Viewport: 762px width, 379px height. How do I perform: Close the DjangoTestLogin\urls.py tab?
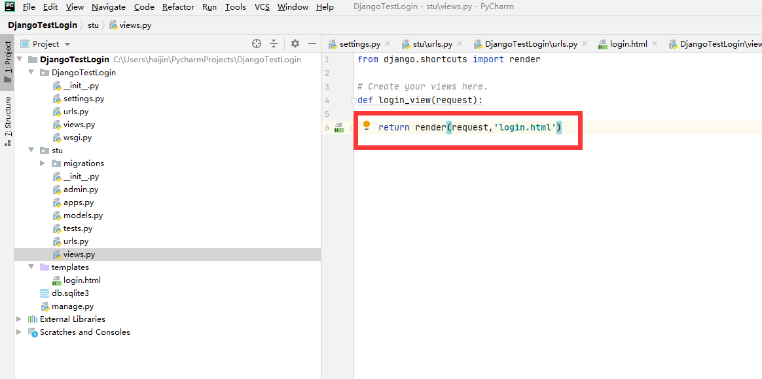point(585,44)
